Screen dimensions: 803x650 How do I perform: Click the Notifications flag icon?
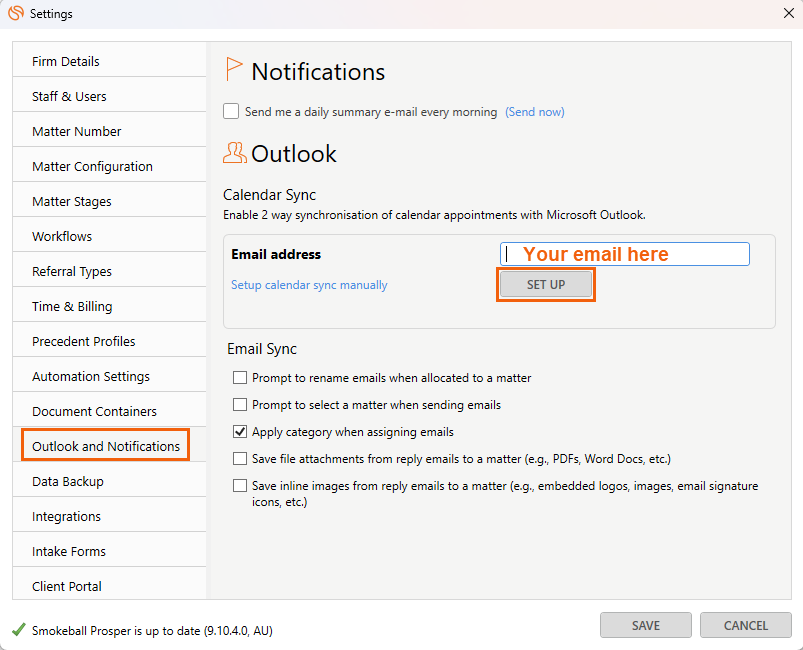coord(234,69)
